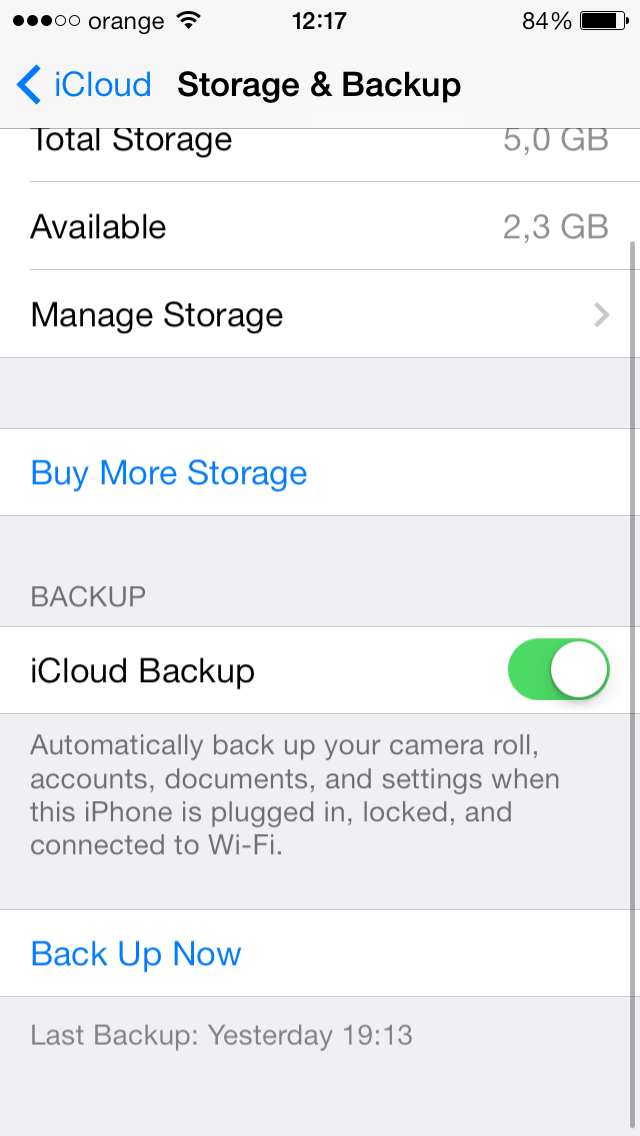Open the Manage Storage row
This screenshot has width=640, height=1136.
point(320,314)
